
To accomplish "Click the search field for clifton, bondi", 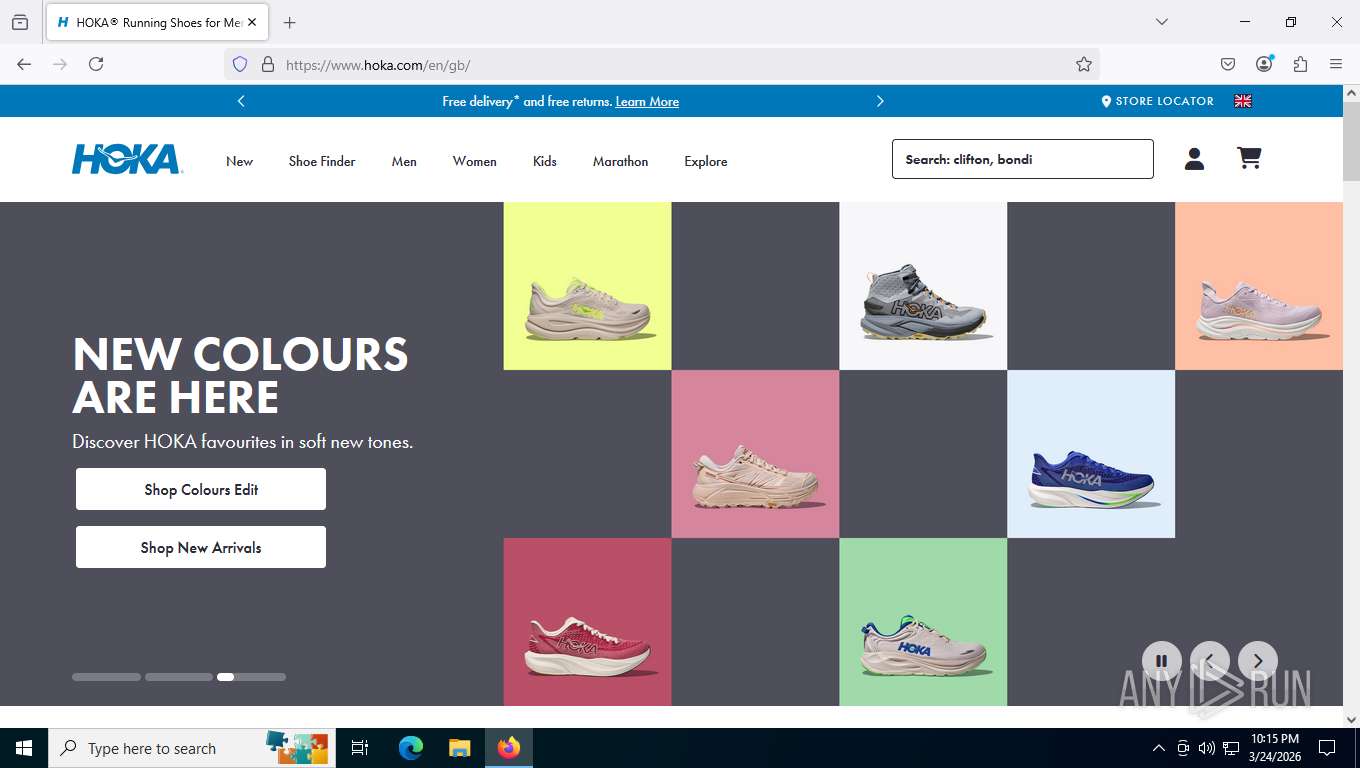I will coord(1022,159).
